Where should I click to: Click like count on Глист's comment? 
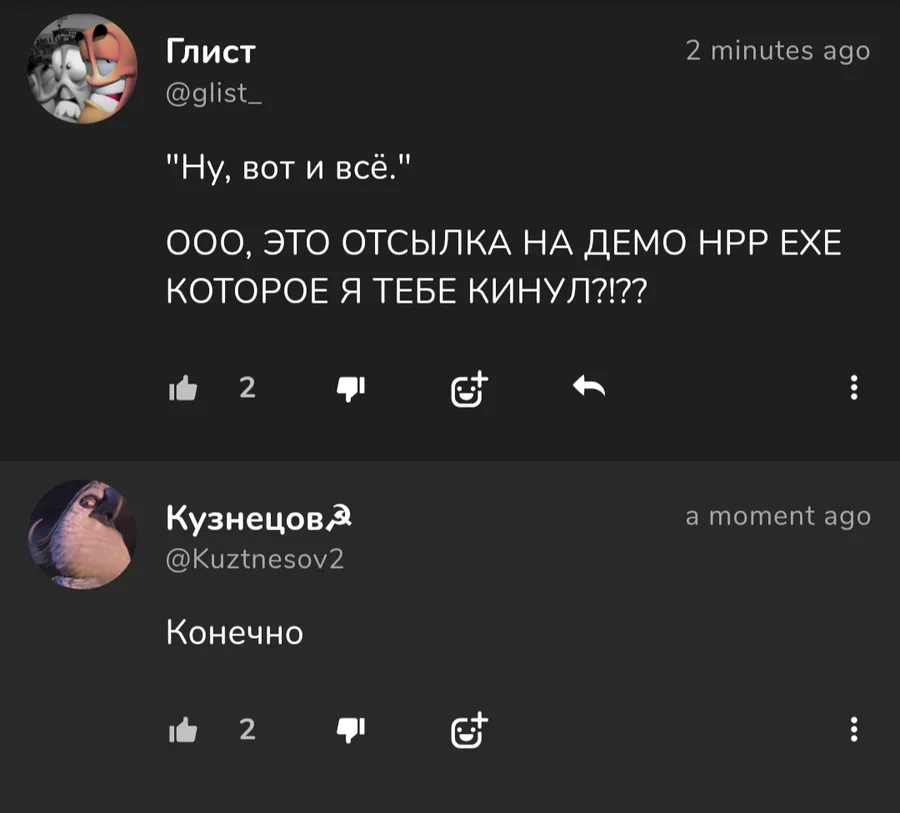pyautogui.click(x=247, y=388)
